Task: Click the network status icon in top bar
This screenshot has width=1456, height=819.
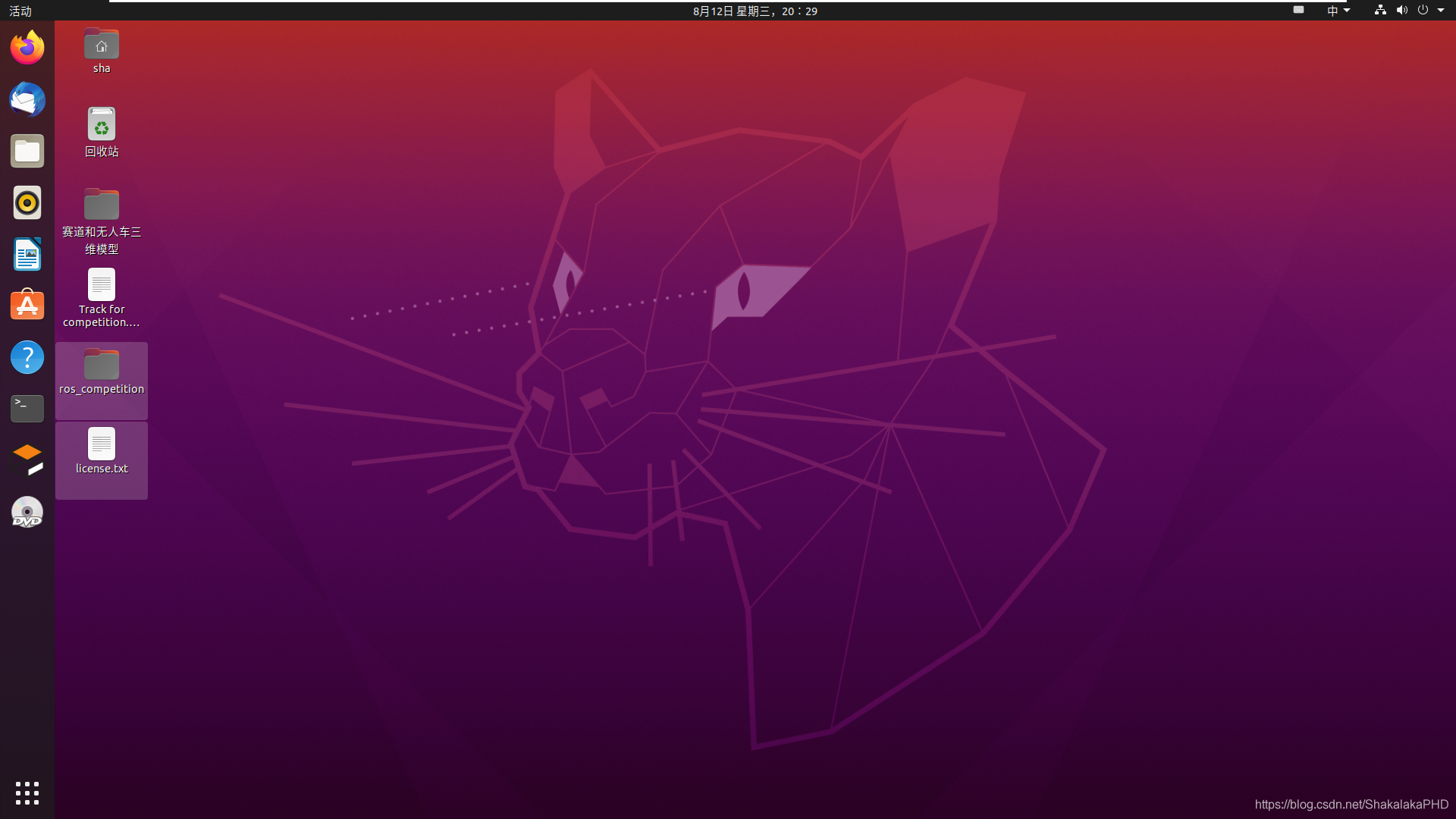Action: [x=1380, y=10]
